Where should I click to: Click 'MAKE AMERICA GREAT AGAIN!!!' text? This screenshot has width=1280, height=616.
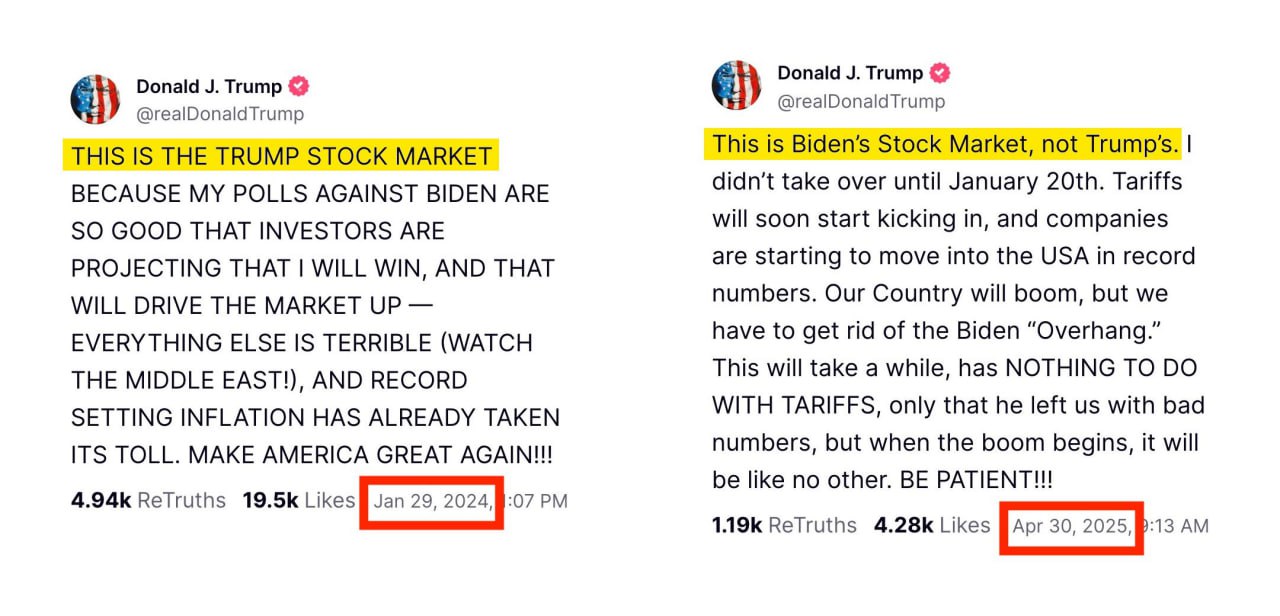click(371, 454)
